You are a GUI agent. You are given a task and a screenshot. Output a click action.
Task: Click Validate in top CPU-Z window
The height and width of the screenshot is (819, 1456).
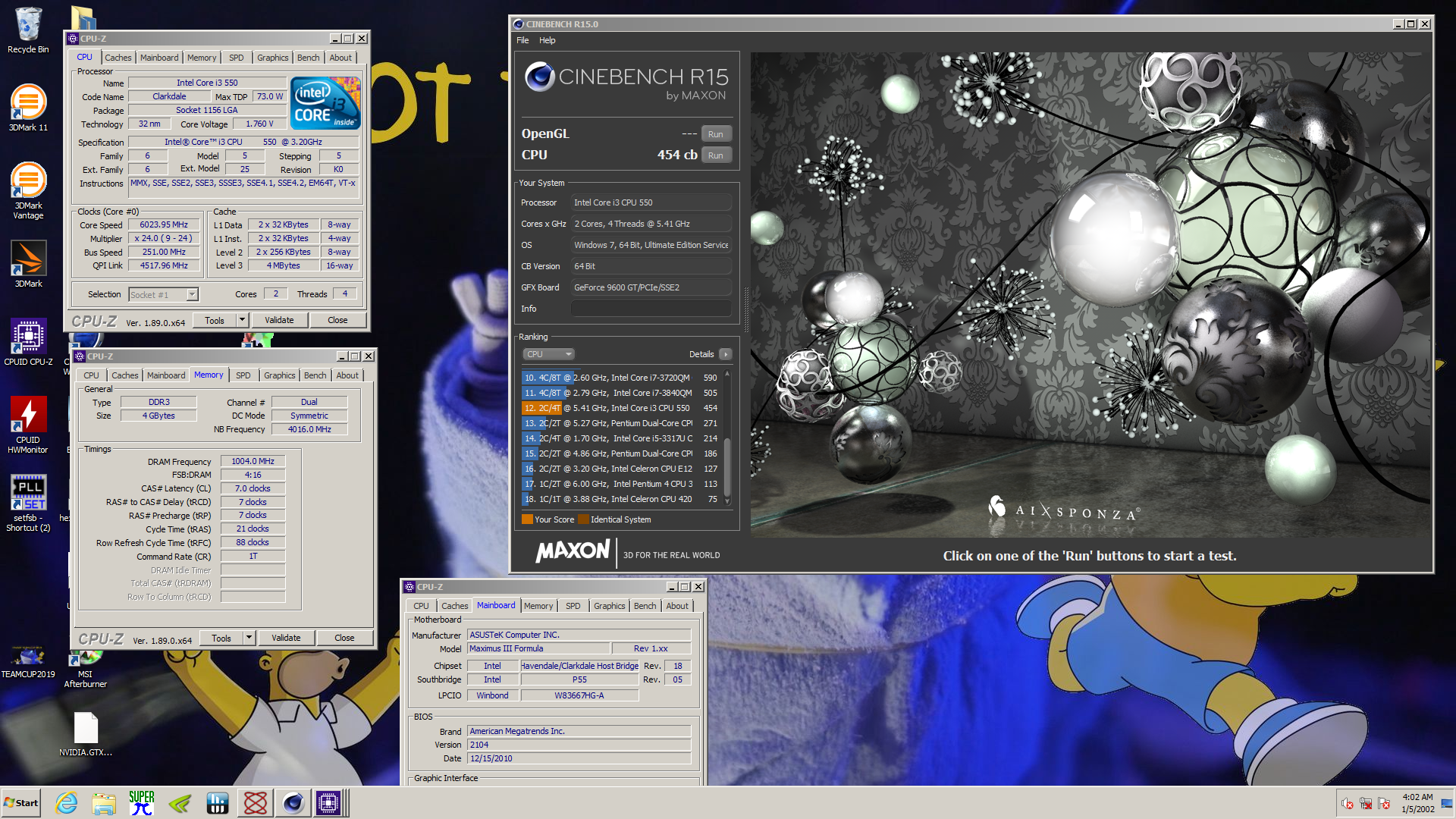[279, 320]
